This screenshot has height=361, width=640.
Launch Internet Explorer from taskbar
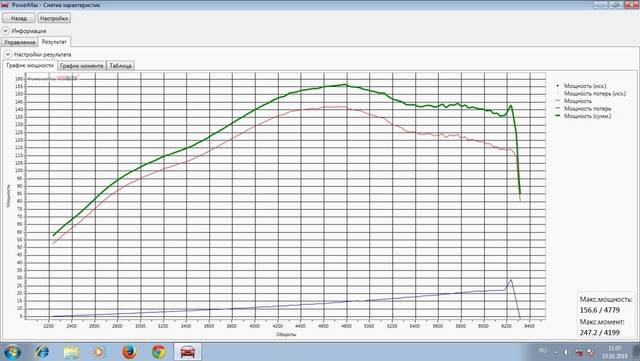click(x=42, y=352)
